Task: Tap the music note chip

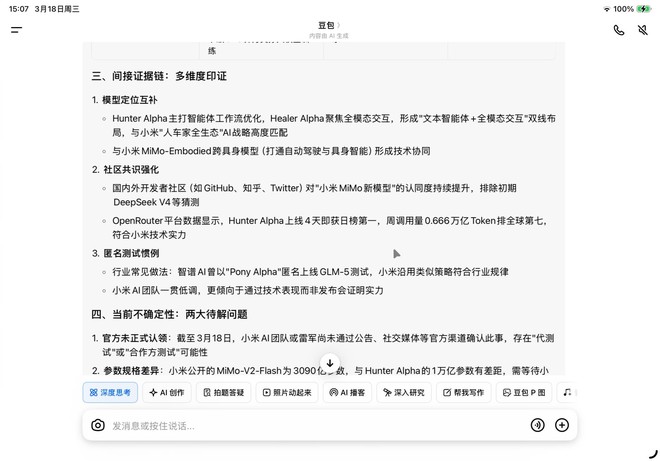Action: point(567,392)
